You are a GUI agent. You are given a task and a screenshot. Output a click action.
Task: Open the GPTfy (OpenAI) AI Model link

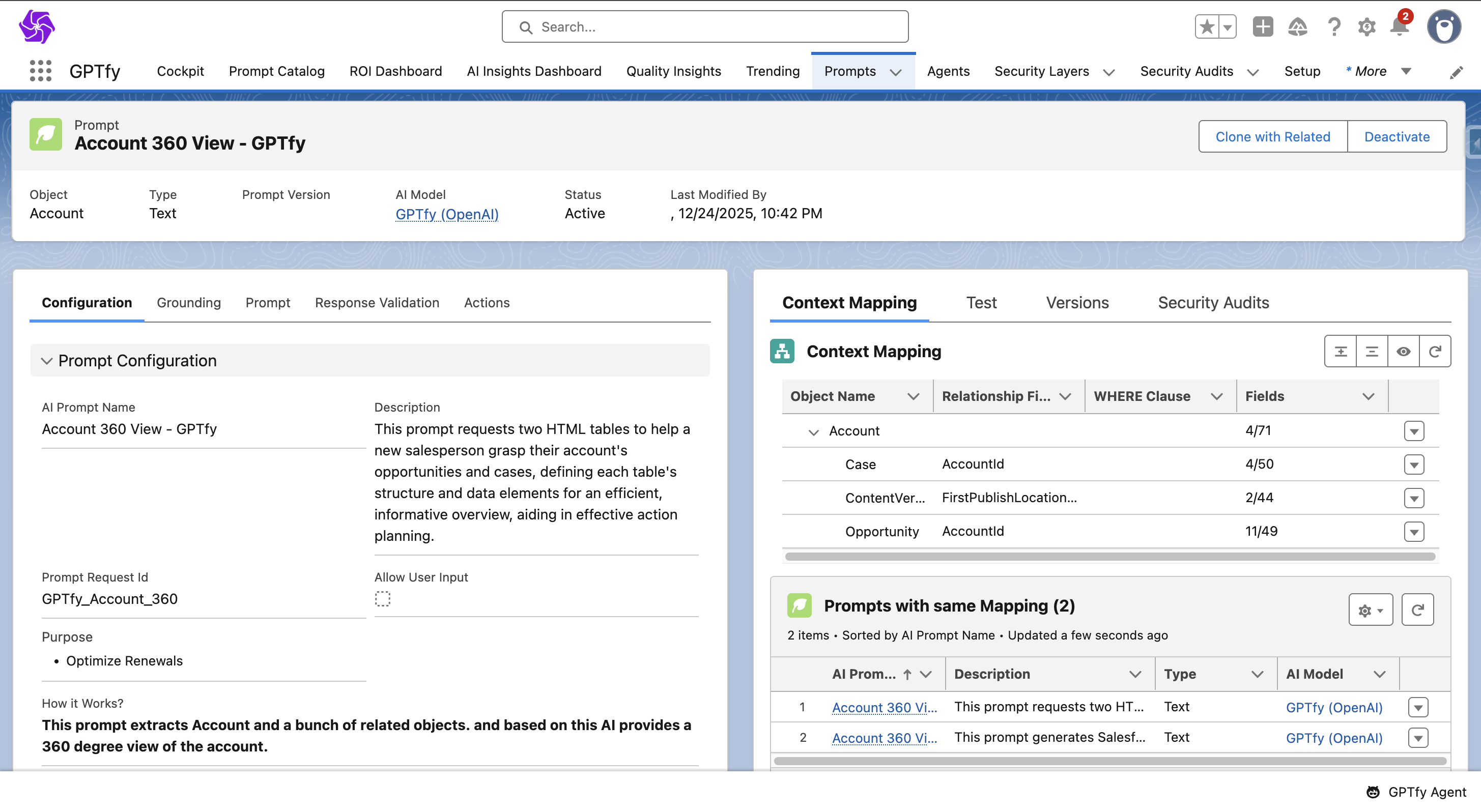[x=447, y=214]
